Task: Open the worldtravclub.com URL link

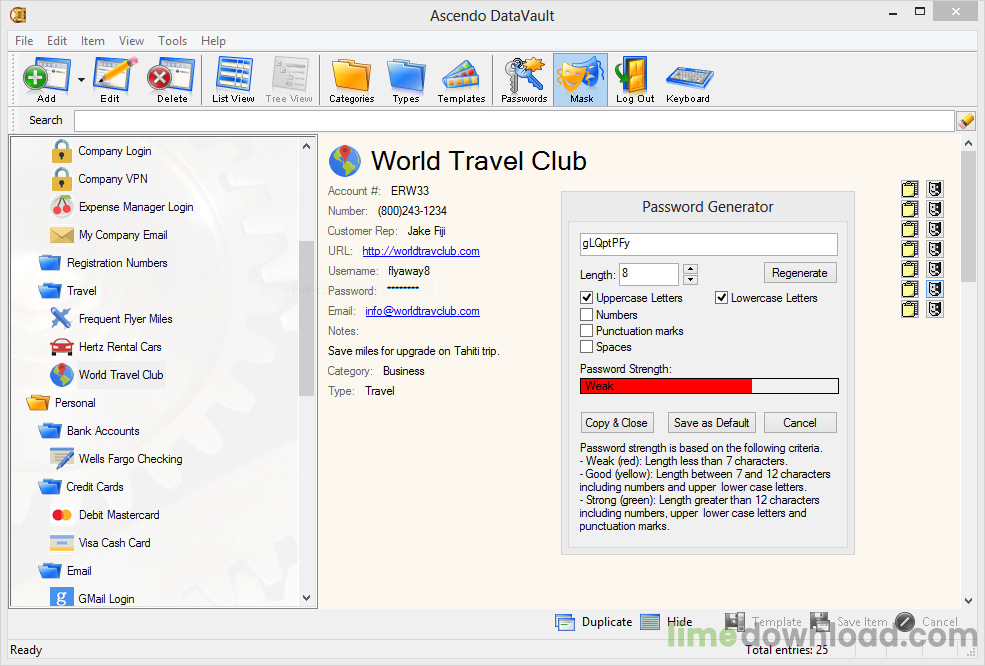Action: pyautogui.click(x=421, y=251)
